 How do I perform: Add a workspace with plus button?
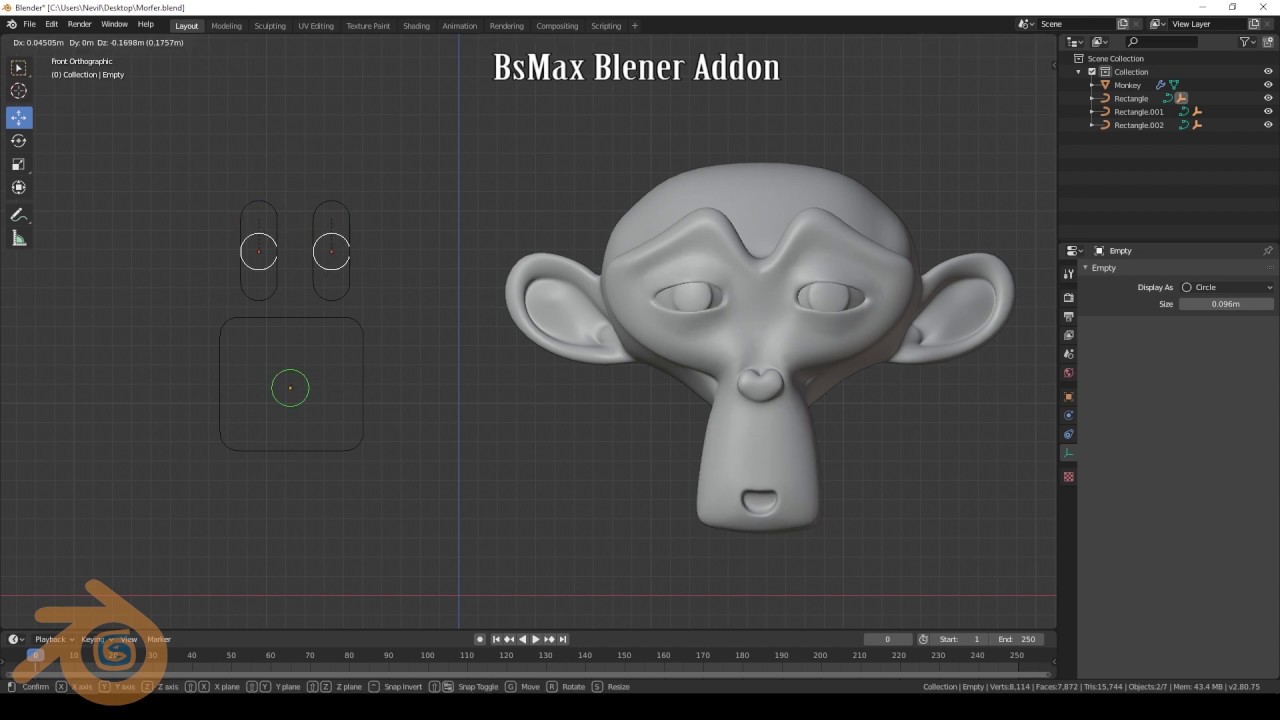tap(634, 26)
